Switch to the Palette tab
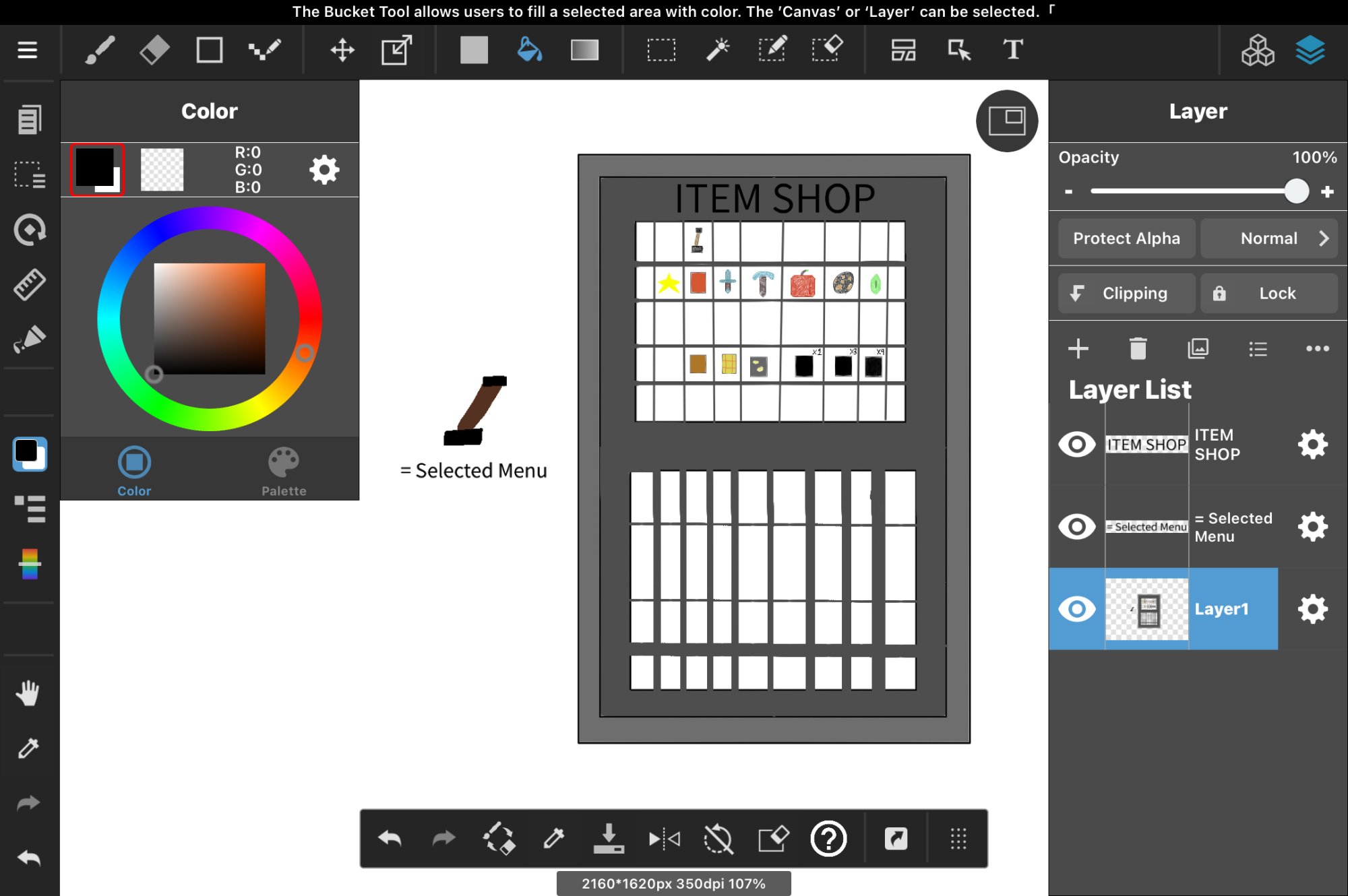Screen dimensions: 1348x896 tap(284, 471)
